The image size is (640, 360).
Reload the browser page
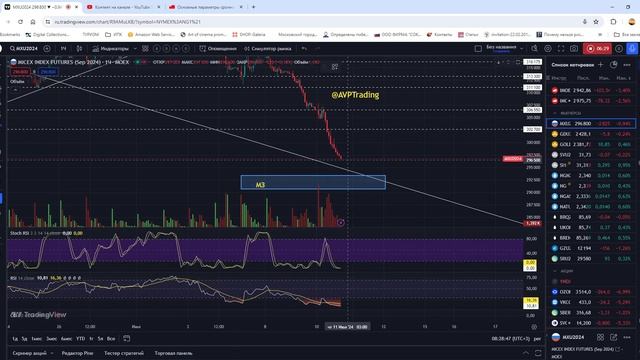coord(20,22)
